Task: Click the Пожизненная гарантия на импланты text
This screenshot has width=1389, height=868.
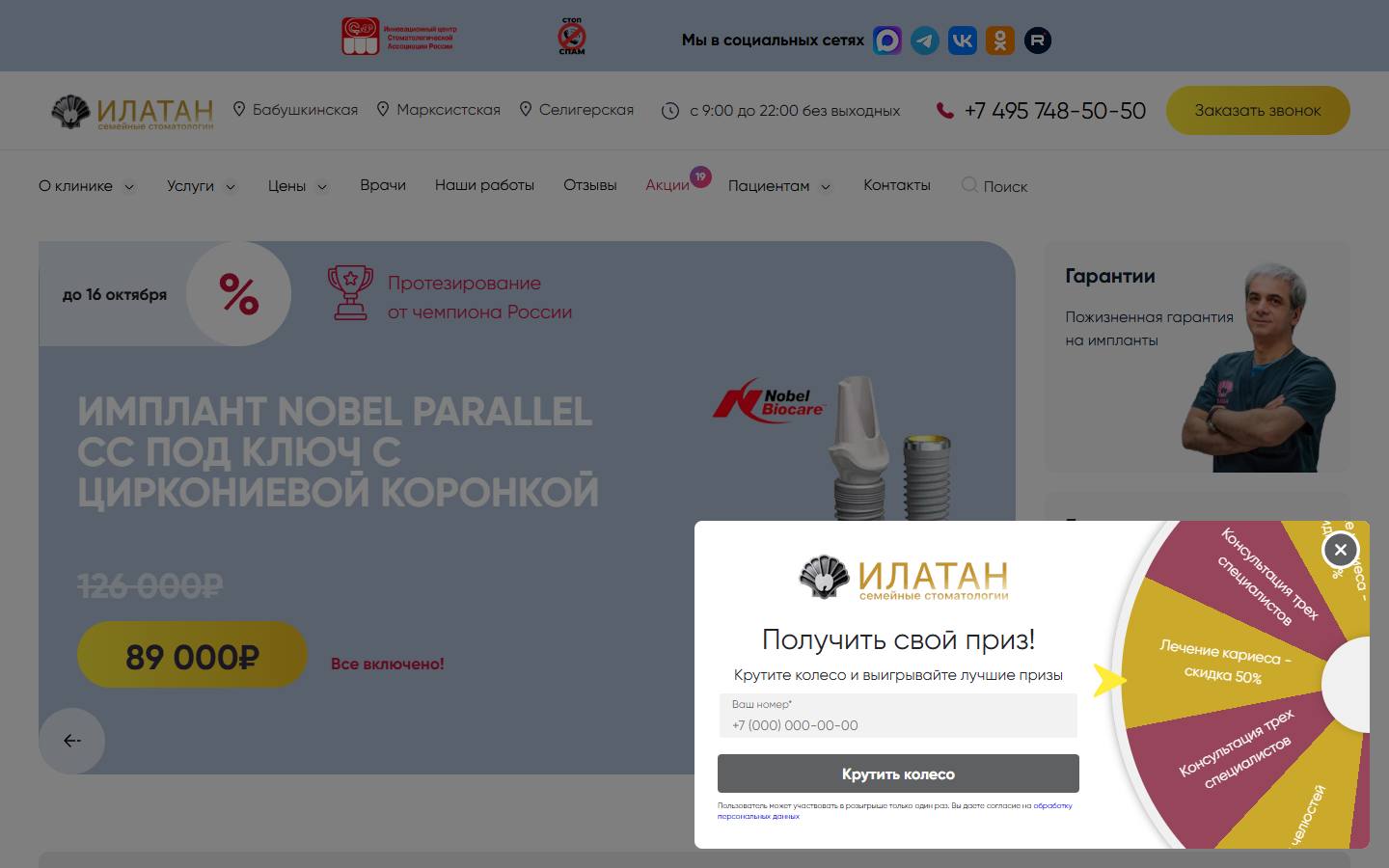Action: click(x=1149, y=329)
